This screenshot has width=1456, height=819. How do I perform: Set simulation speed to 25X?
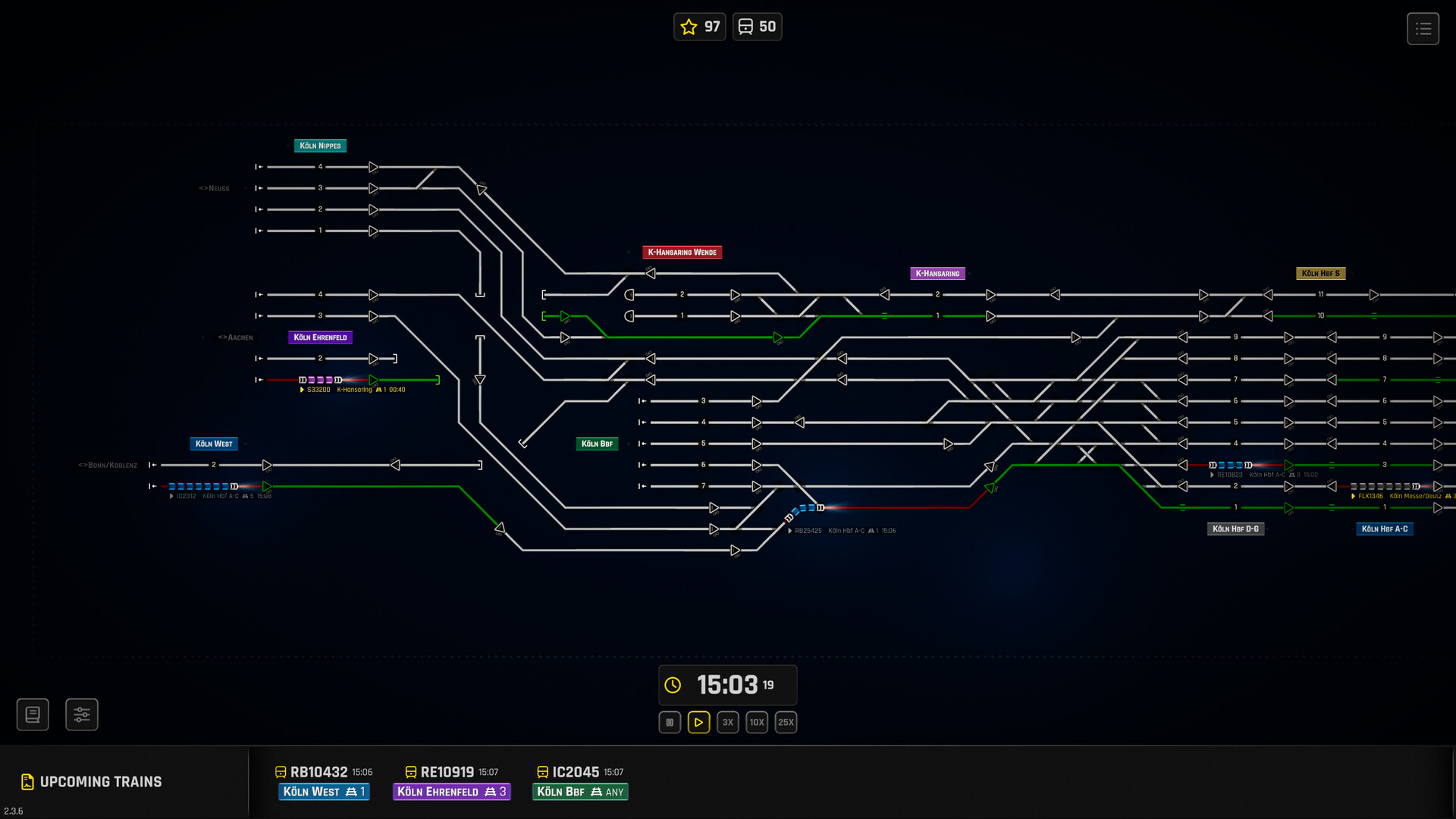(x=786, y=723)
